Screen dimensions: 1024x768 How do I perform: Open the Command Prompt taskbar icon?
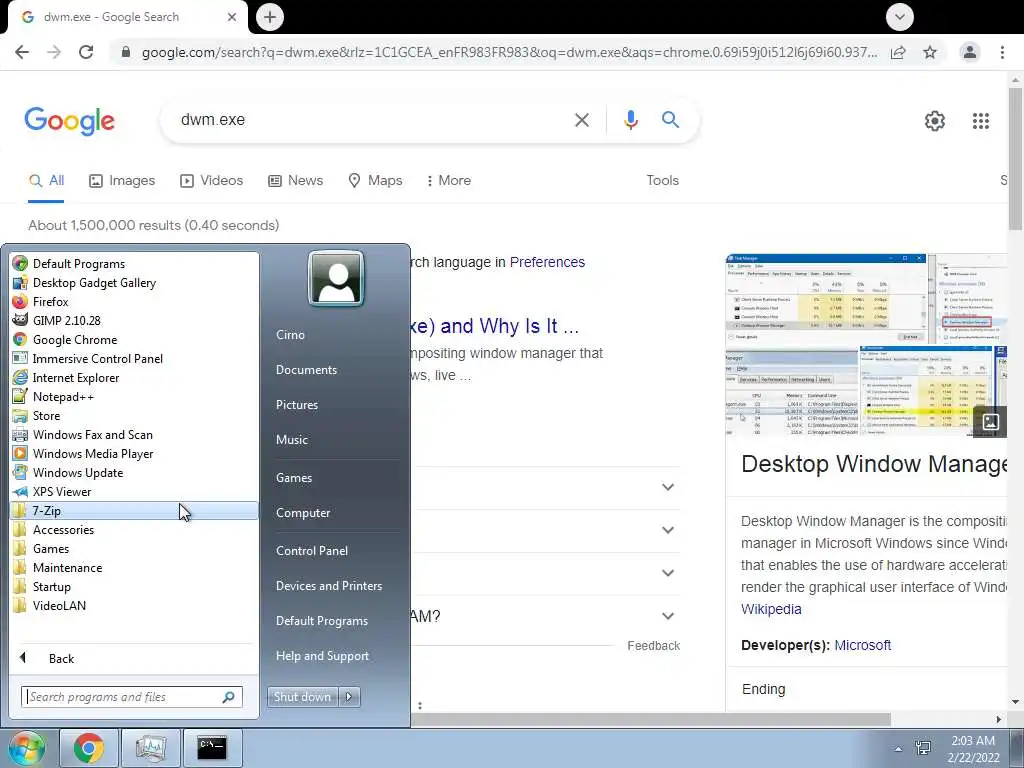[x=212, y=748]
